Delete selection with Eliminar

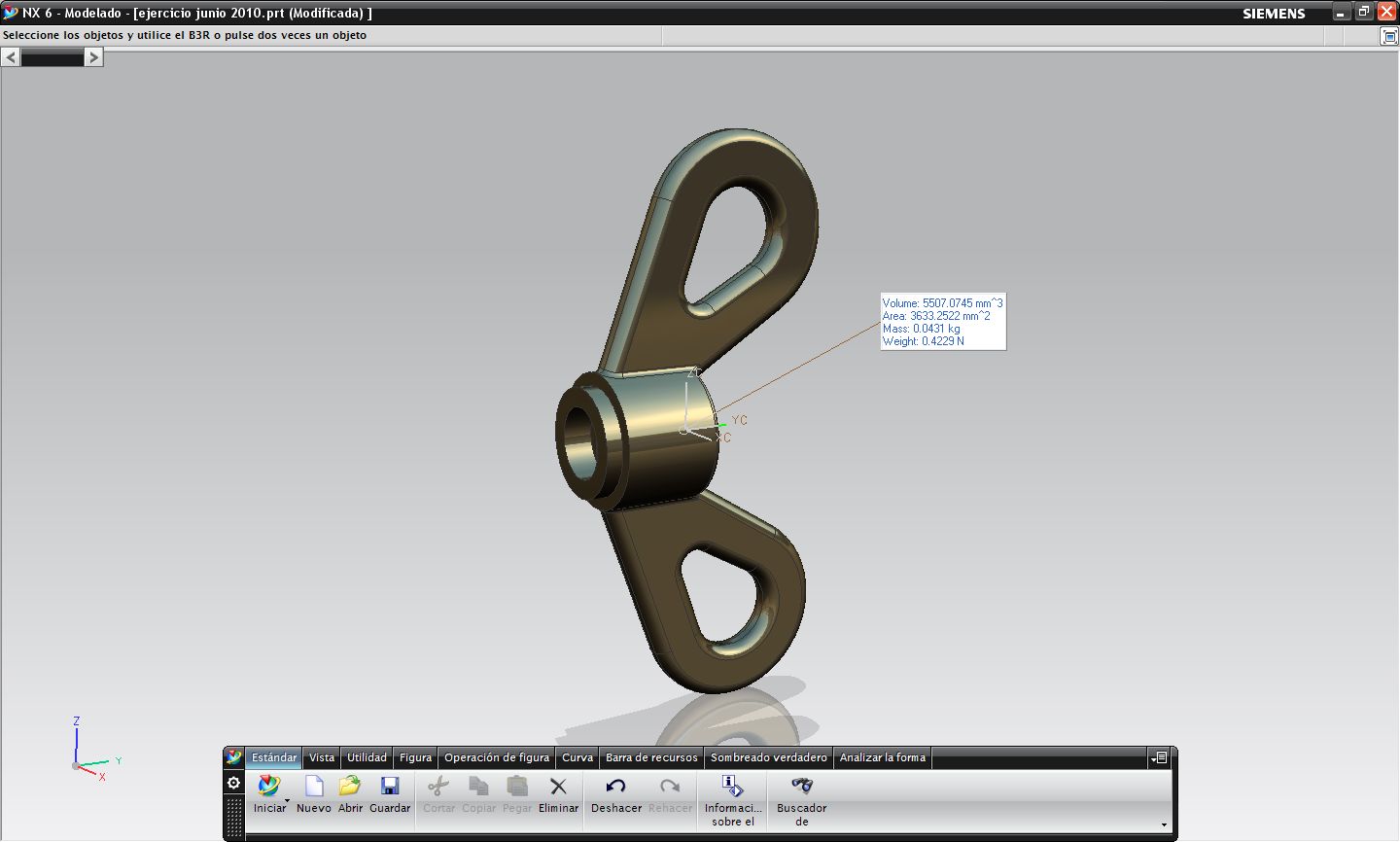coord(558,786)
